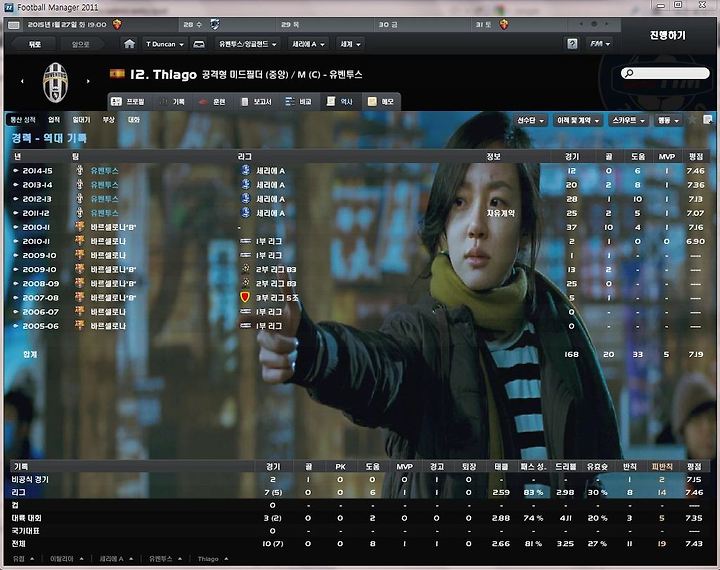Open the T Duncan manager dropdown
This screenshot has height=570, width=720.
pos(164,44)
